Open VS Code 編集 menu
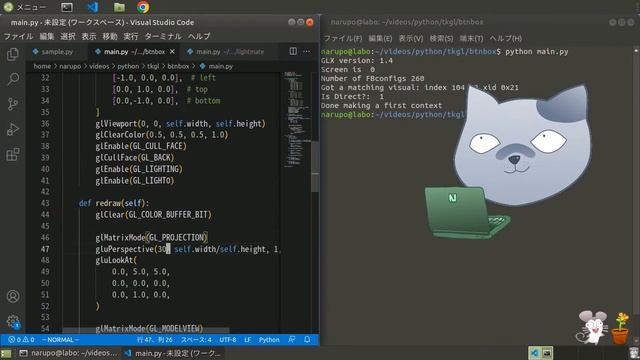Image resolution: width=640 pixels, height=360 pixels. 47,36
